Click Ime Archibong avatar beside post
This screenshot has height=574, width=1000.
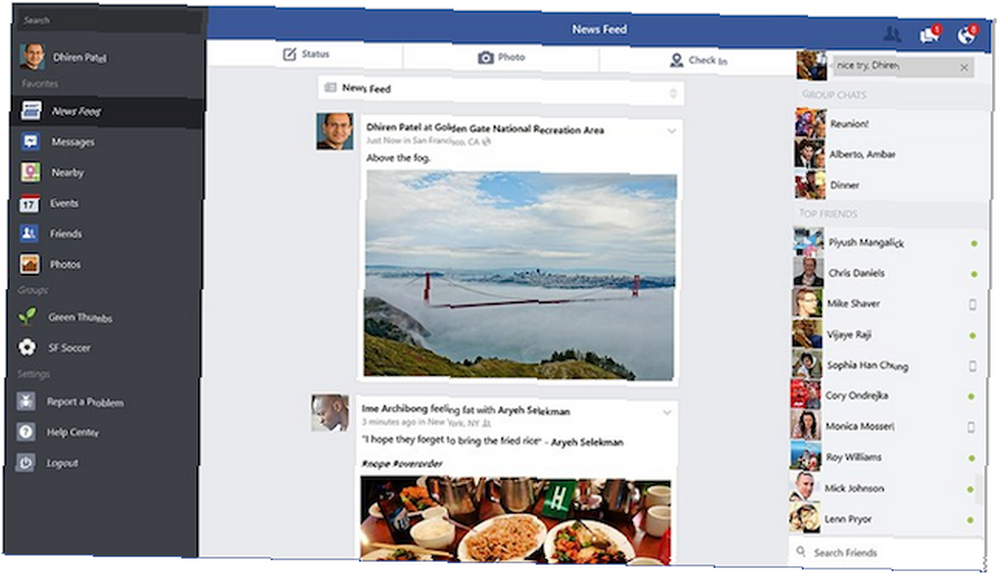pyautogui.click(x=330, y=413)
